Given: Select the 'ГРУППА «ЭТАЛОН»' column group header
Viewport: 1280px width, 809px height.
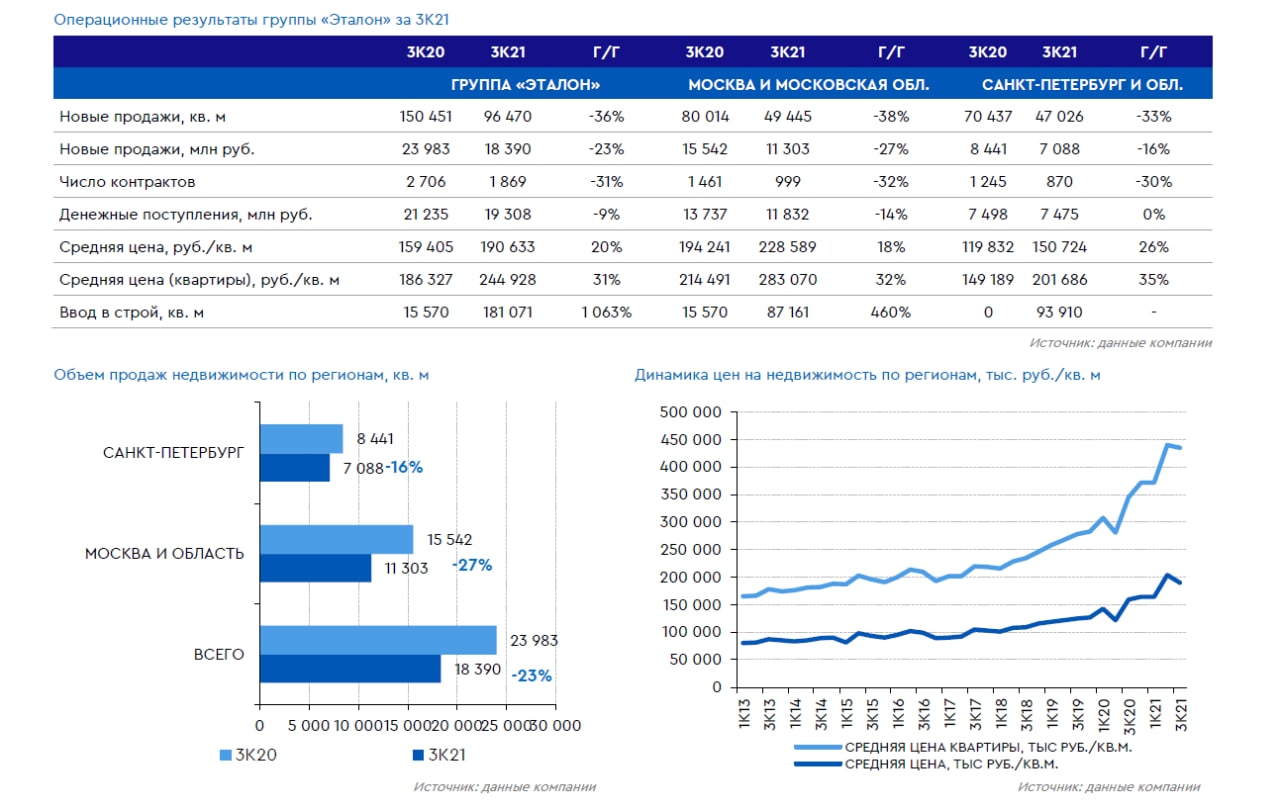Looking at the screenshot, I should [525, 85].
